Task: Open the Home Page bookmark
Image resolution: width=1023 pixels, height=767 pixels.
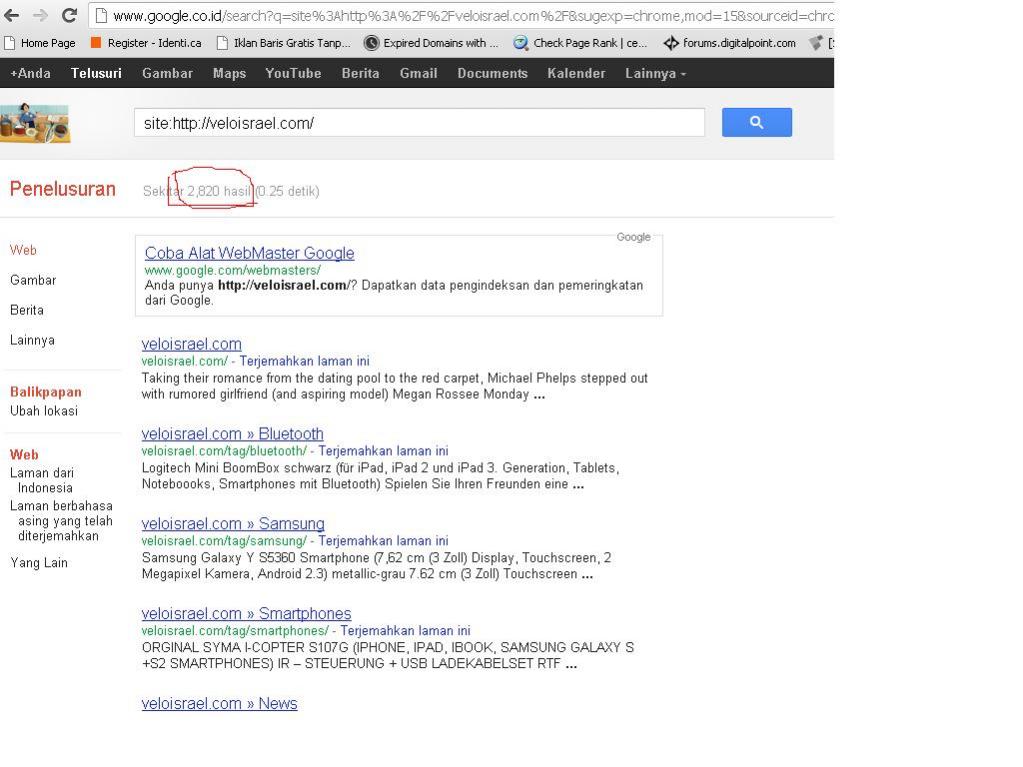Action: 40,43
